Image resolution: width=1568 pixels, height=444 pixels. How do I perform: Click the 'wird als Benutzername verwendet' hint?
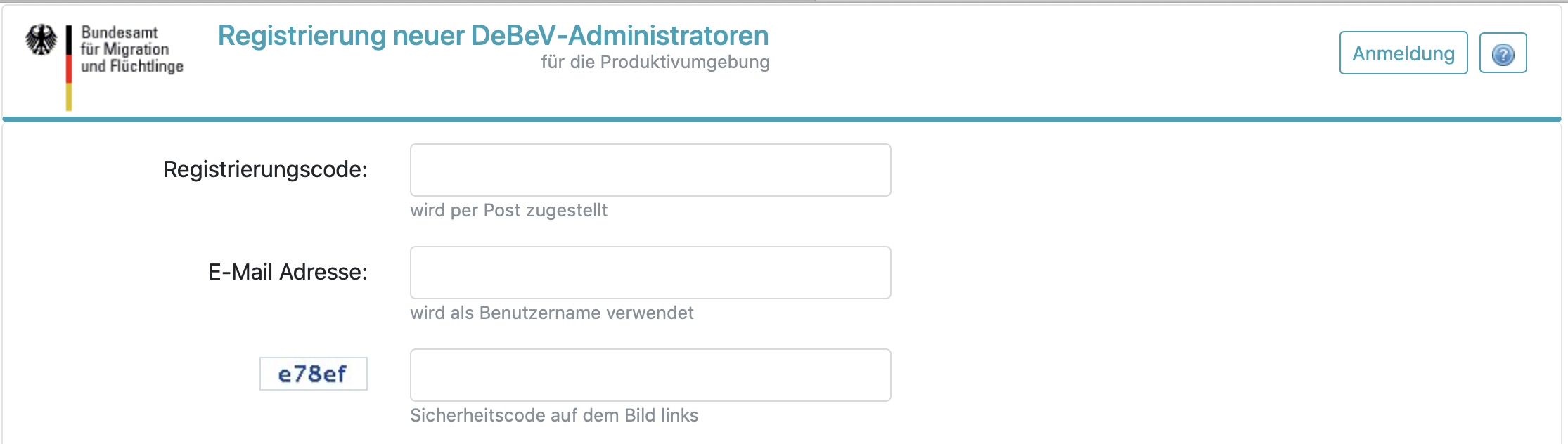(x=551, y=313)
